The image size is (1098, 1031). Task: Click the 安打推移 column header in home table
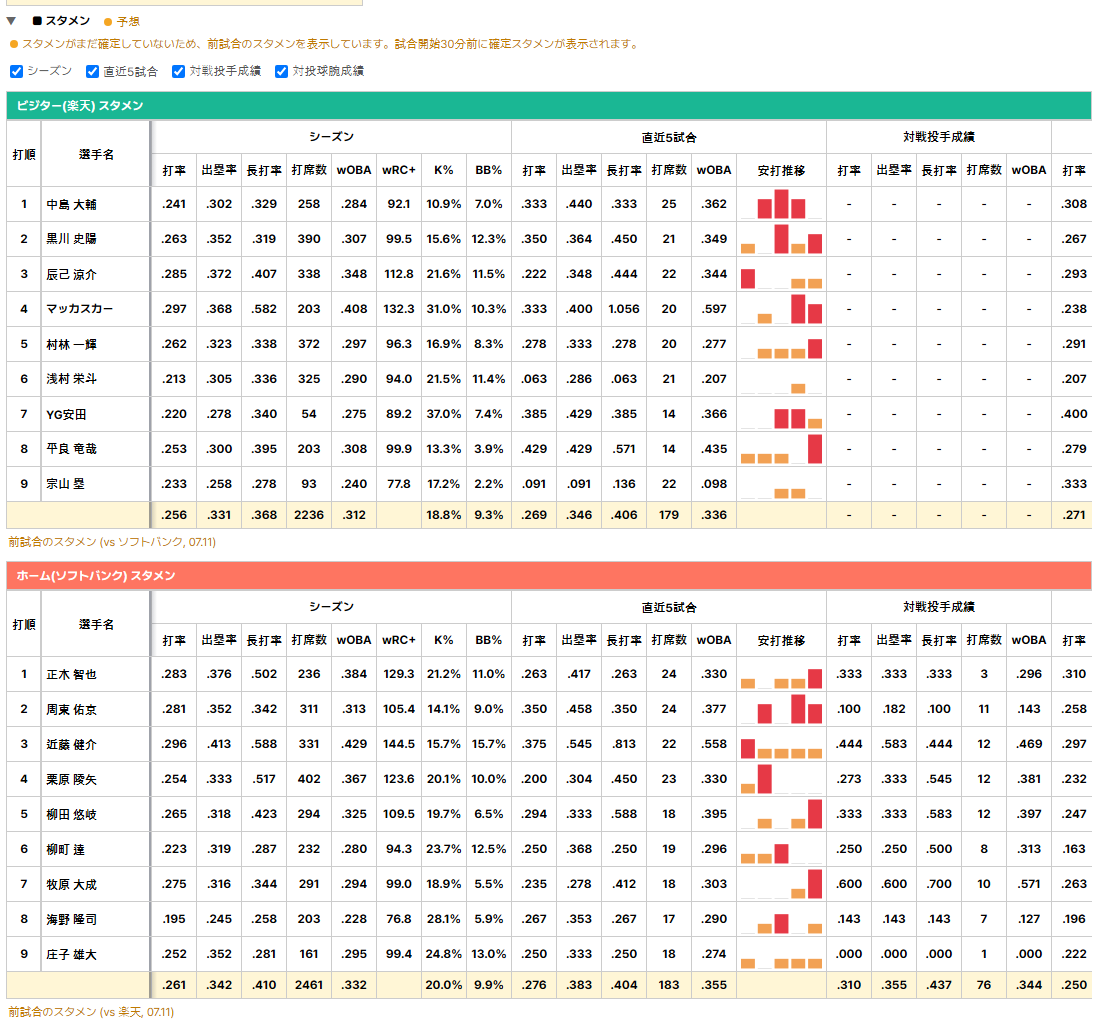click(781, 640)
